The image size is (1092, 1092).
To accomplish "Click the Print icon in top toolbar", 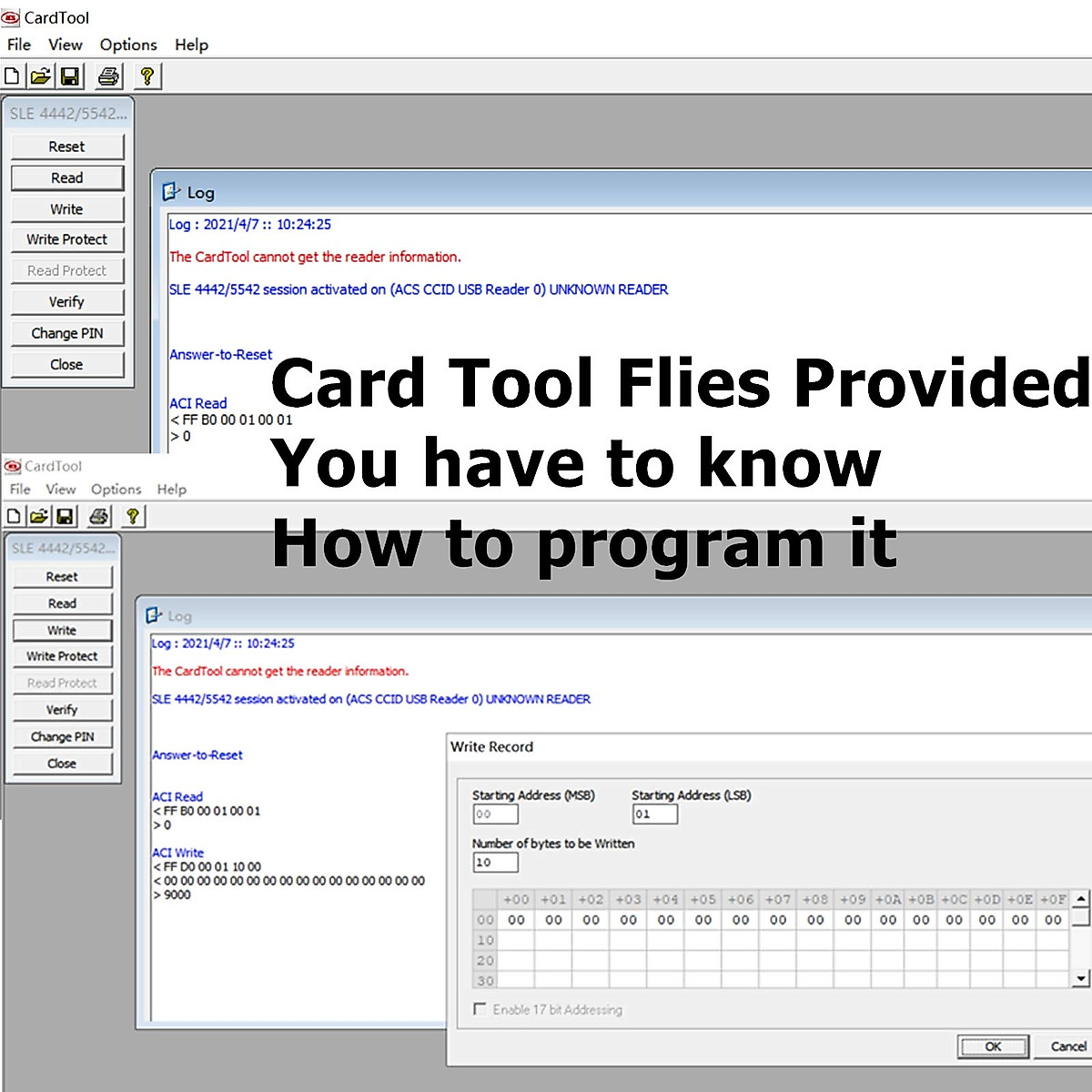I will 108,76.
